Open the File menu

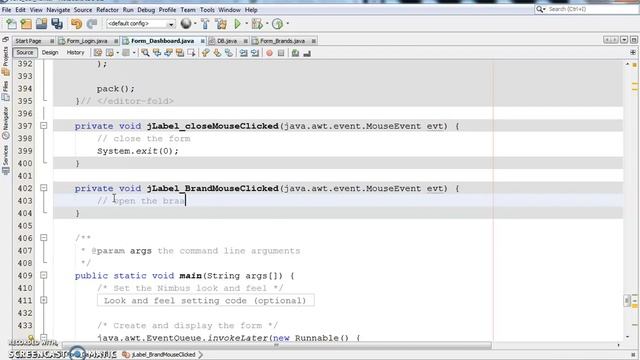[x=7, y=9]
